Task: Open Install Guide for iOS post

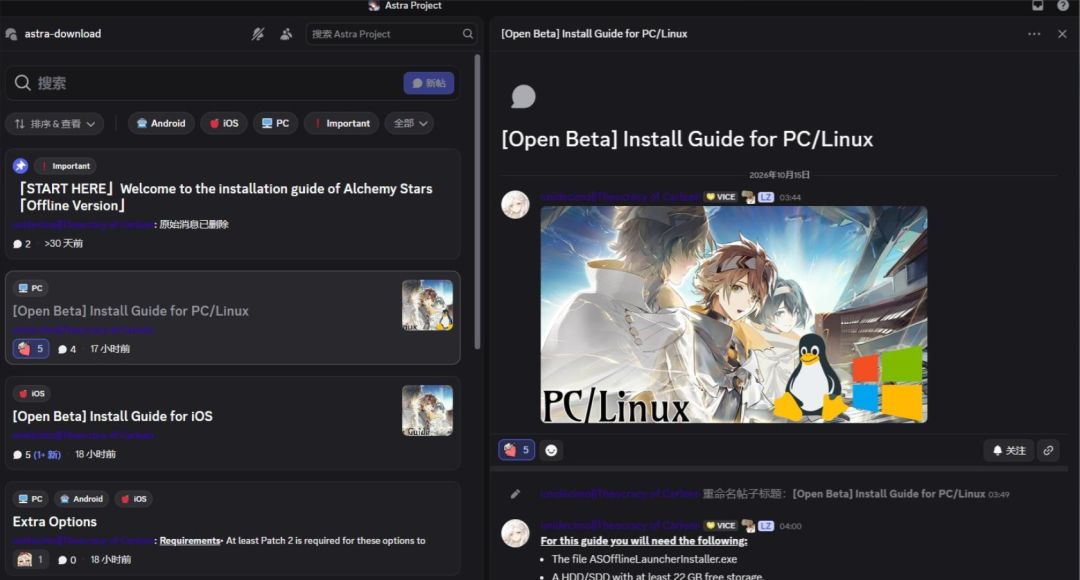Action: tap(233, 423)
